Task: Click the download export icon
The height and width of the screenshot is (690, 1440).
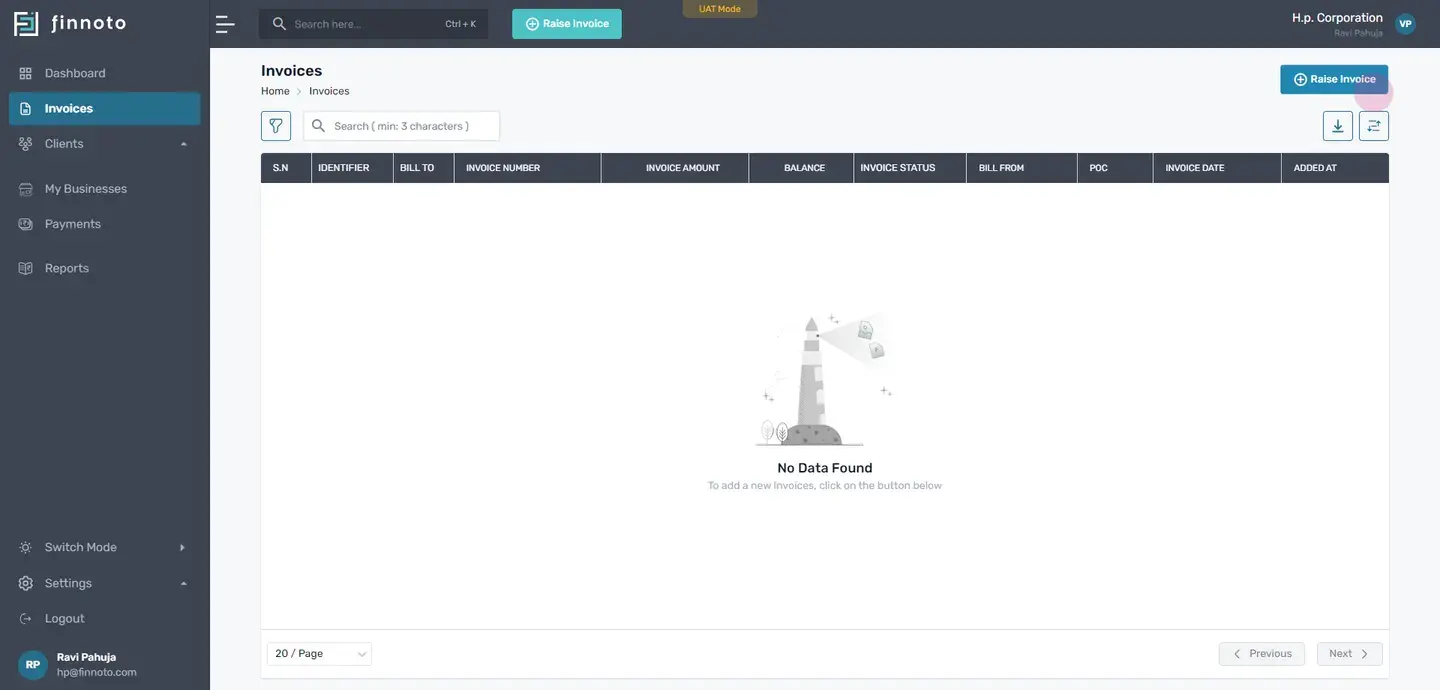Action: click(1338, 126)
